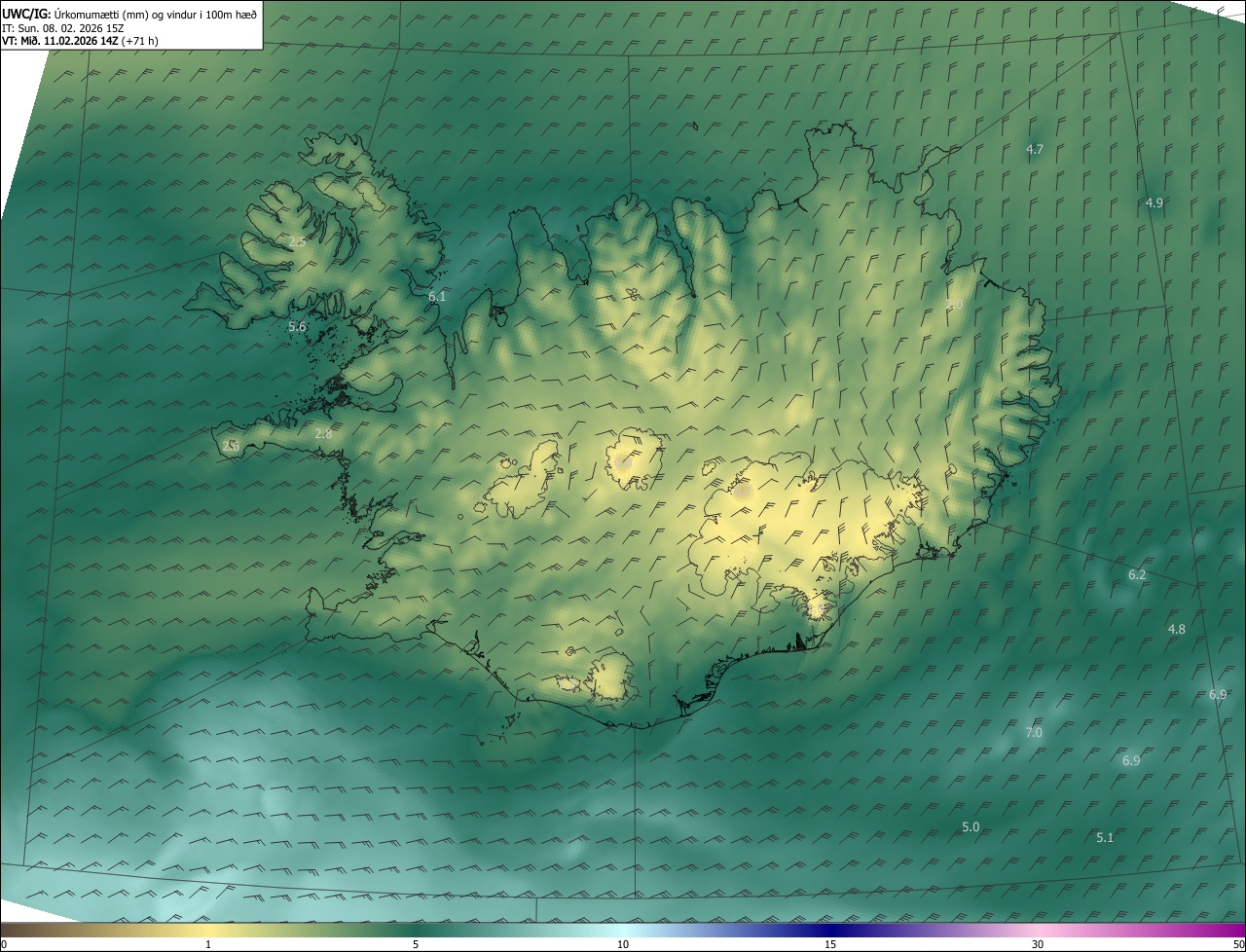Click the 6.9 value nearest the 7.0 label
This screenshot has width=1246, height=952.
(x=1131, y=760)
